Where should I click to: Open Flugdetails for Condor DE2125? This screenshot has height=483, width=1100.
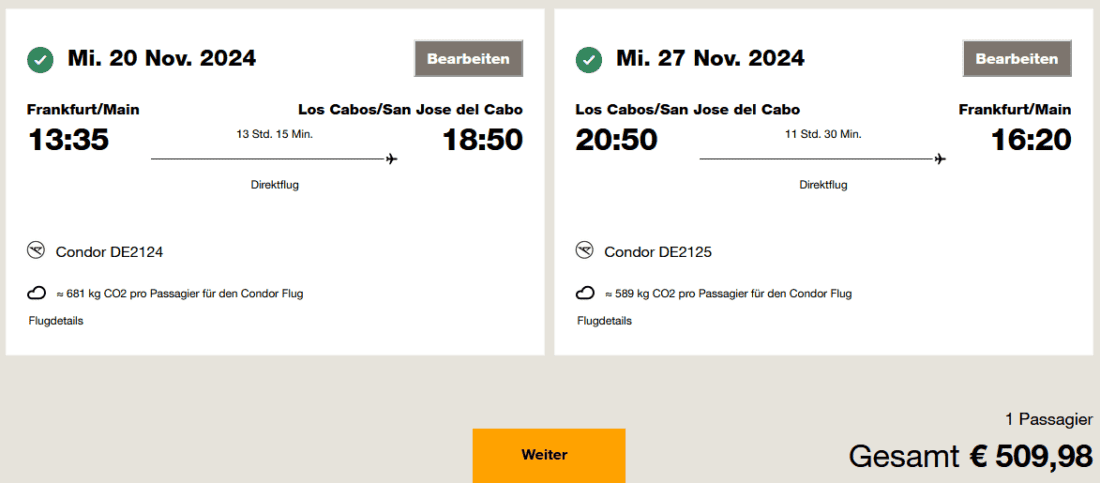tap(604, 321)
